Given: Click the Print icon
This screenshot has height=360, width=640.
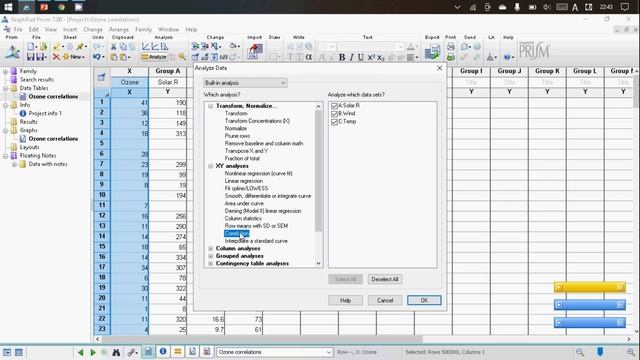Looking at the screenshot, I should click(x=451, y=47).
